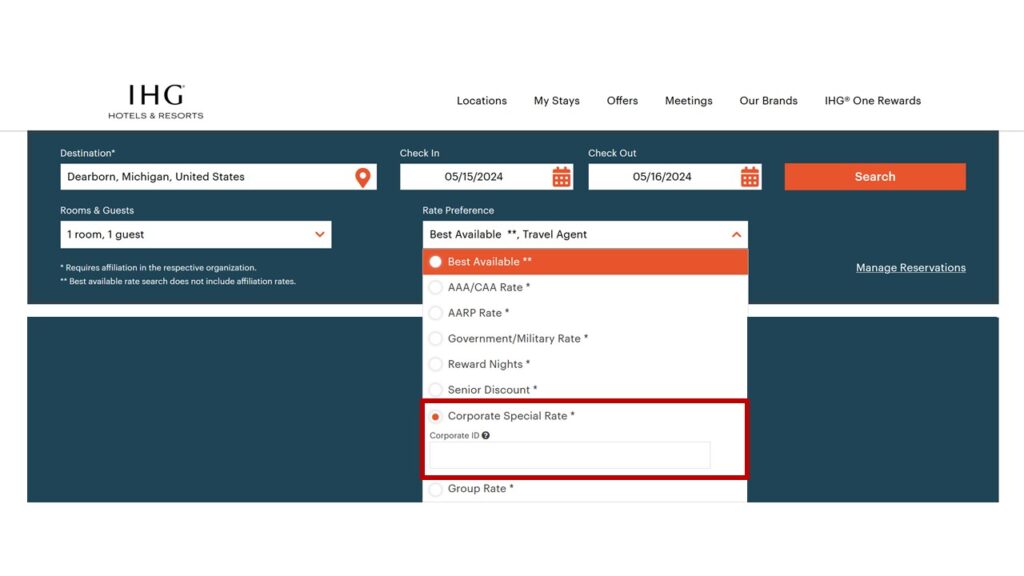Select Government/Military Rate radio button
Screen dimensions: 1024x576
tap(436, 338)
